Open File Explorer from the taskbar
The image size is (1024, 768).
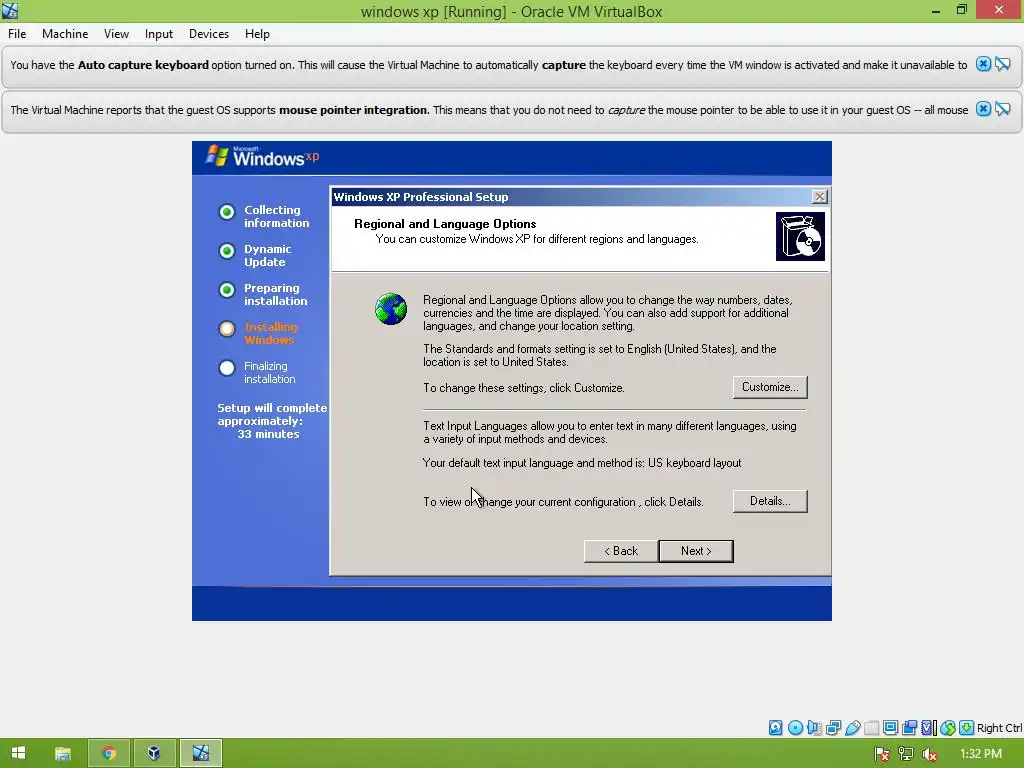63,753
